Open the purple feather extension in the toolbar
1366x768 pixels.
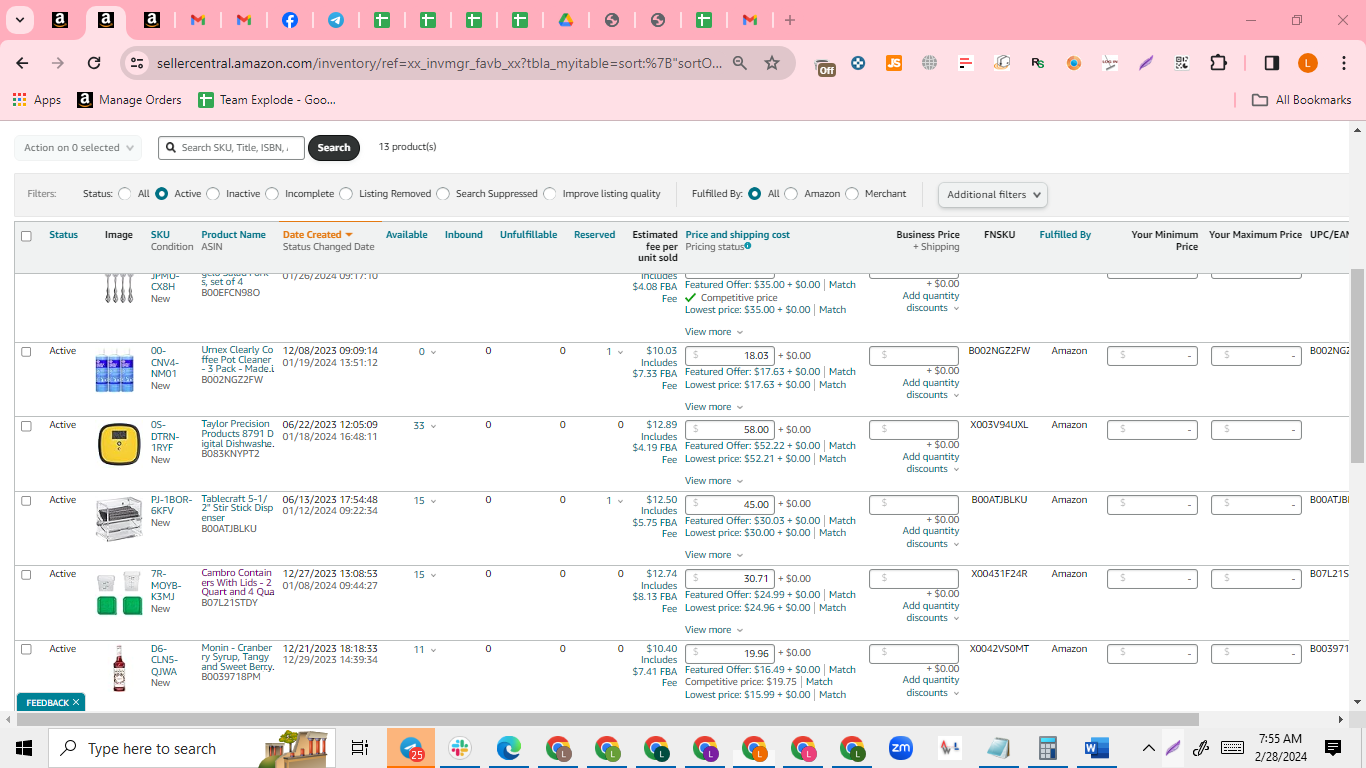(1146, 63)
